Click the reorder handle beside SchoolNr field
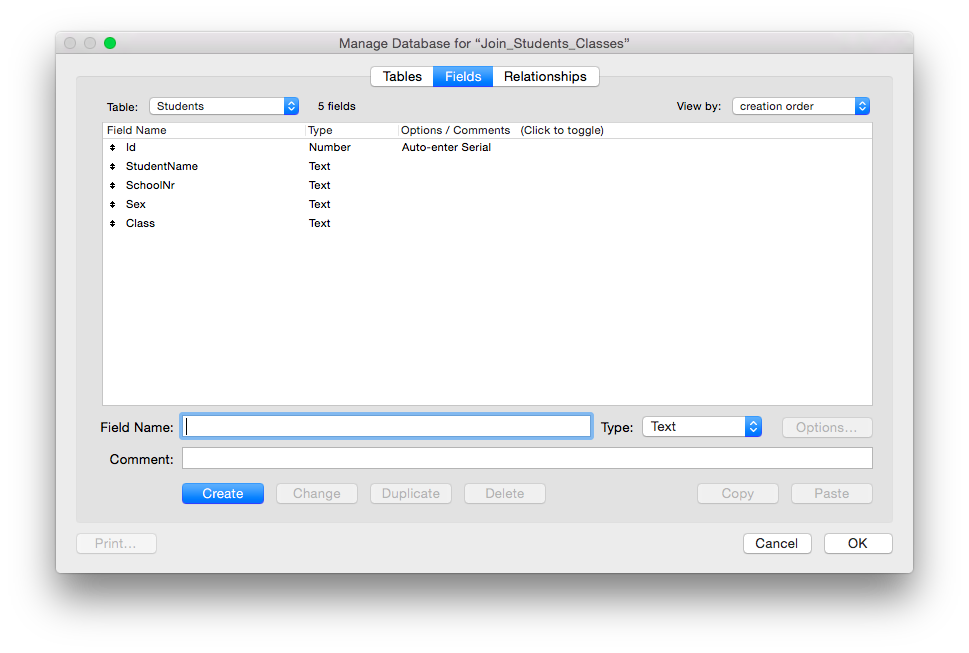969x653 pixels. (112, 185)
